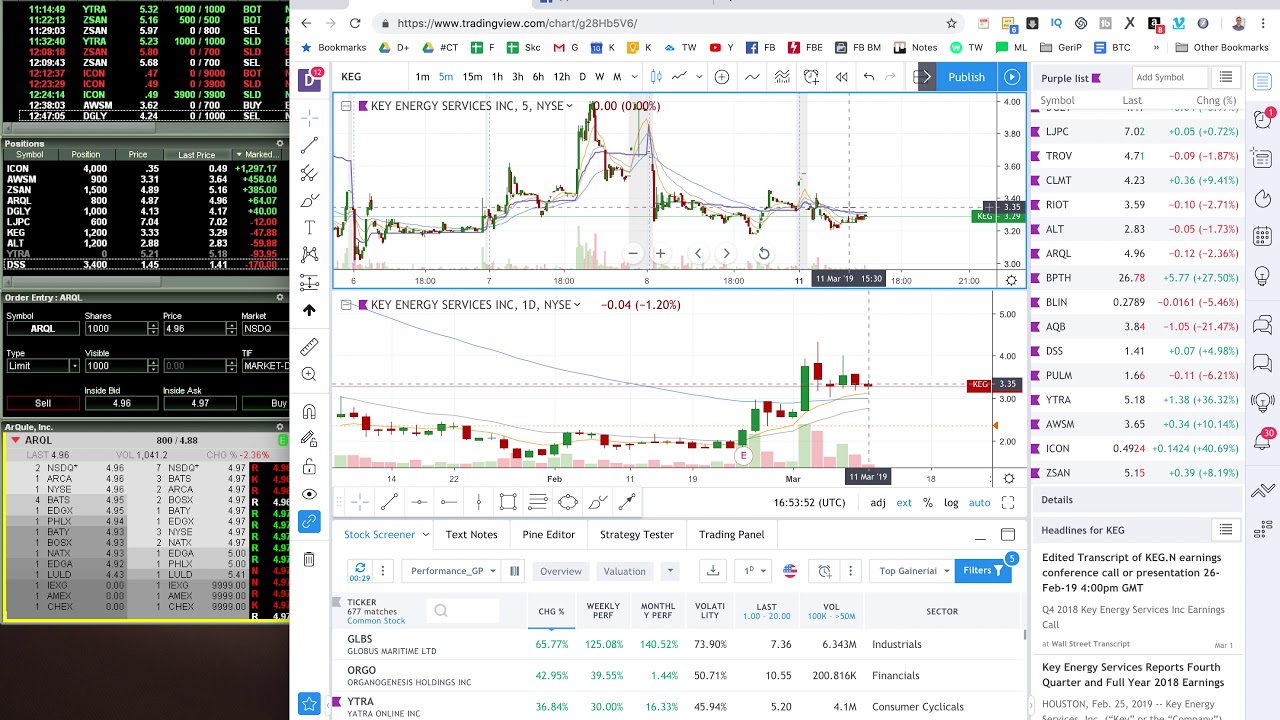This screenshot has width=1280, height=720.
Task: Toggle adj price adjustment
Action: coord(877,503)
